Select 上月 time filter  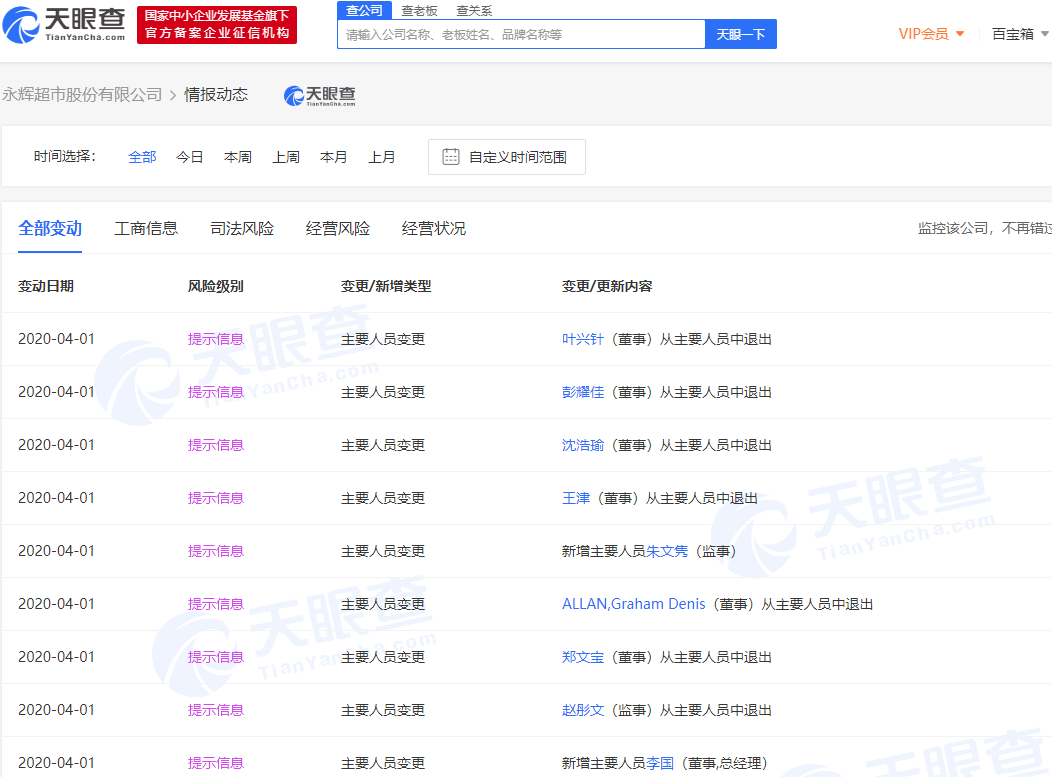tap(382, 157)
